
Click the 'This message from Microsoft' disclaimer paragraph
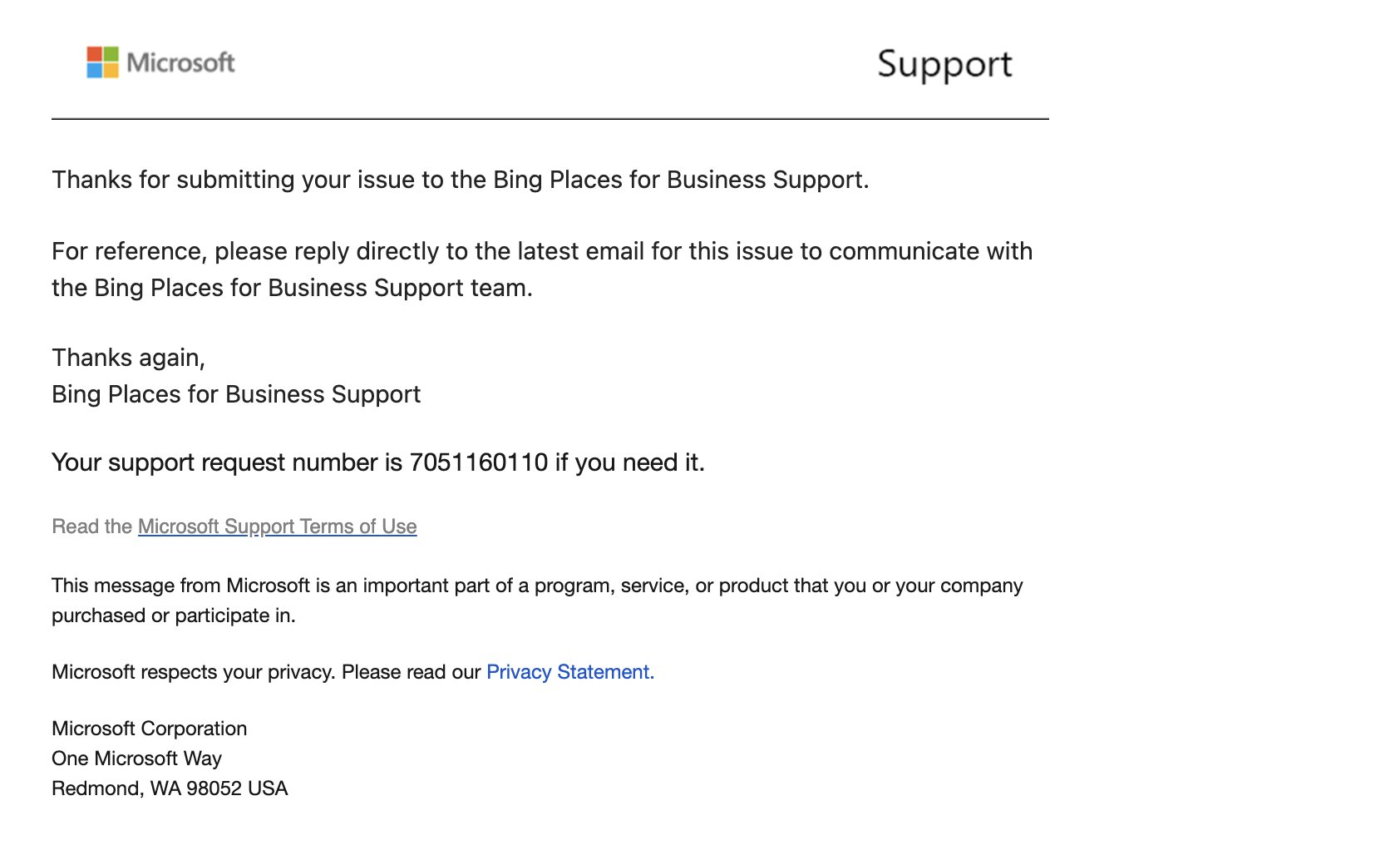pyautogui.click(x=537, y=601)
